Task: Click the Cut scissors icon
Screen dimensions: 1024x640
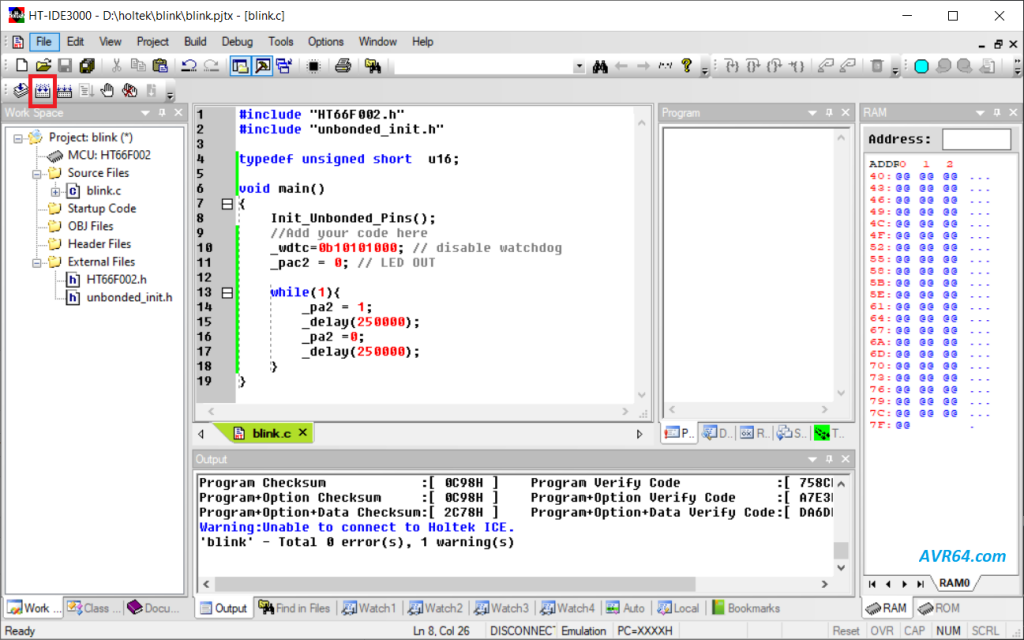Action: [116, 66]
